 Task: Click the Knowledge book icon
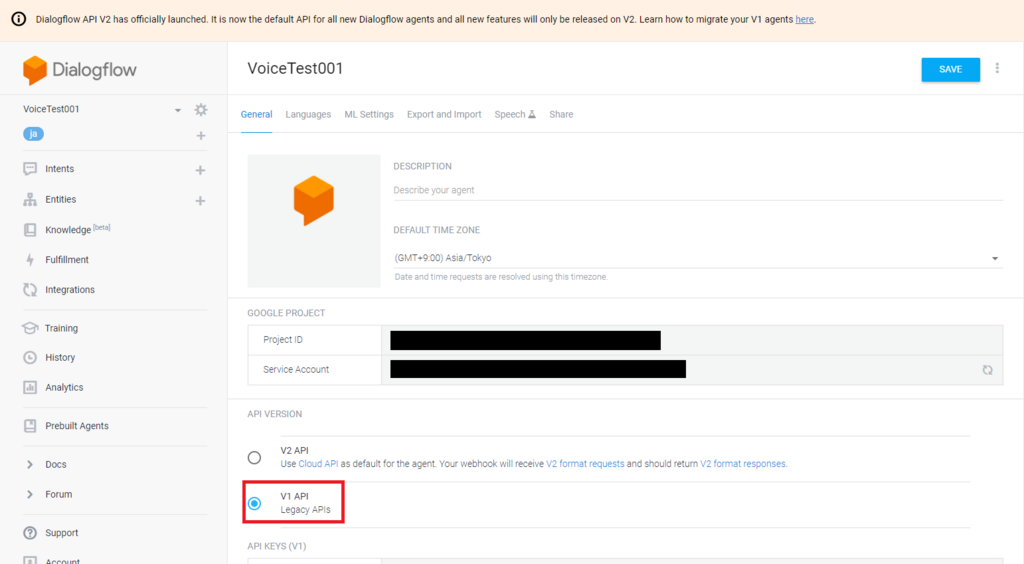pos(30,230)
